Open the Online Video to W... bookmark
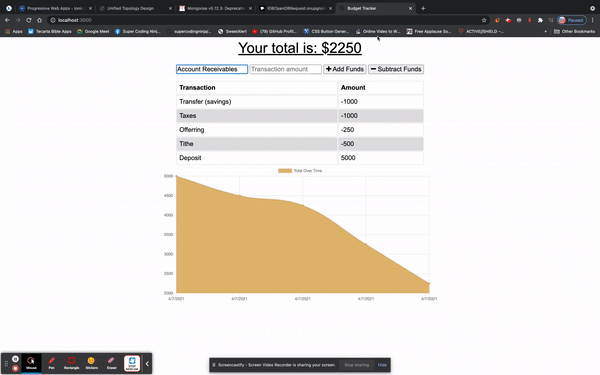 point(378,31)
